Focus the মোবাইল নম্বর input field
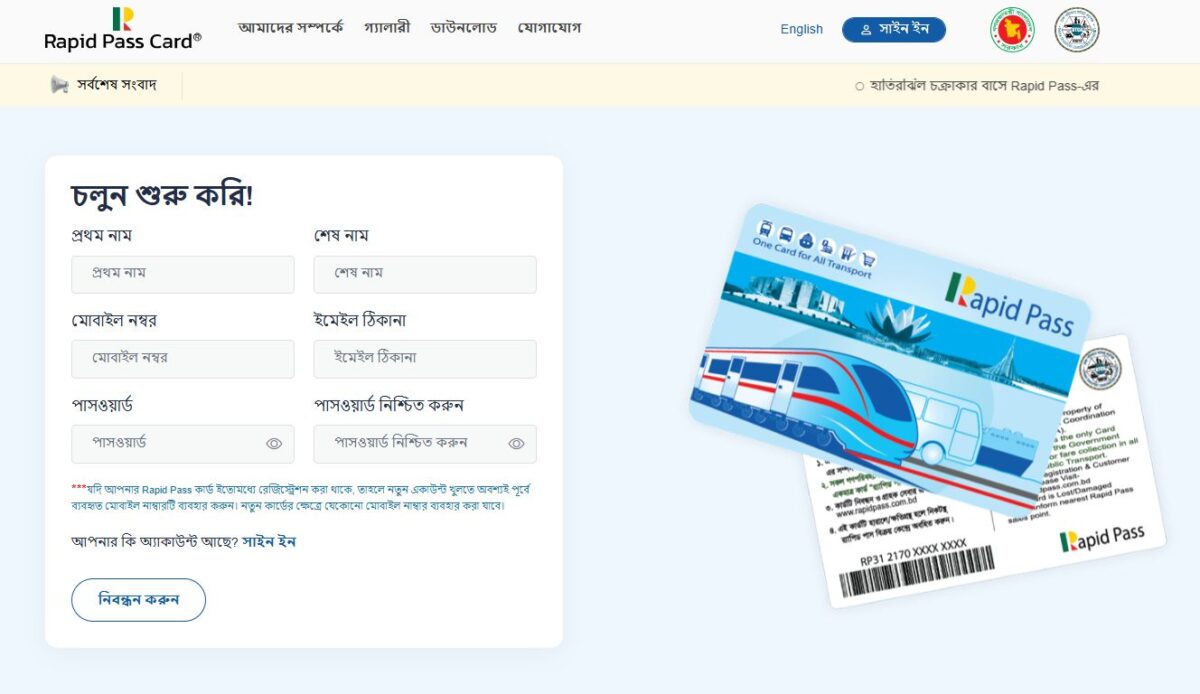The width and height of the screenshot is (1200, 694). pyautogui.click(x=183, y=359)
